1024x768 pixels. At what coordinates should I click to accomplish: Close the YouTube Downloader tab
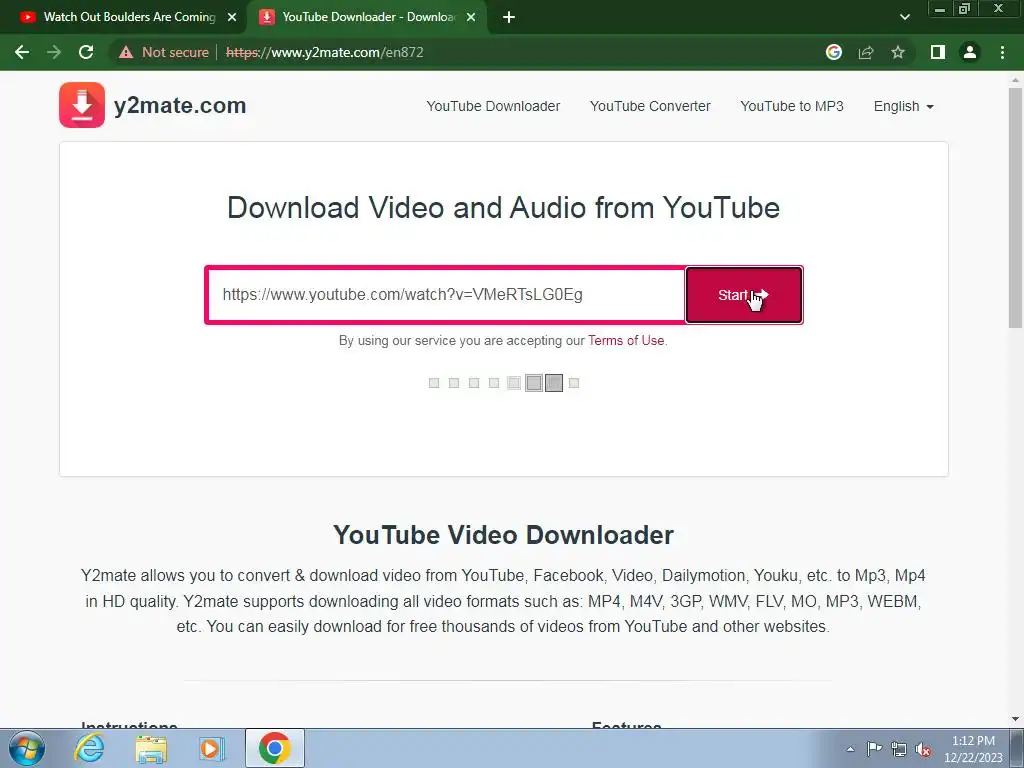point(471,17)
